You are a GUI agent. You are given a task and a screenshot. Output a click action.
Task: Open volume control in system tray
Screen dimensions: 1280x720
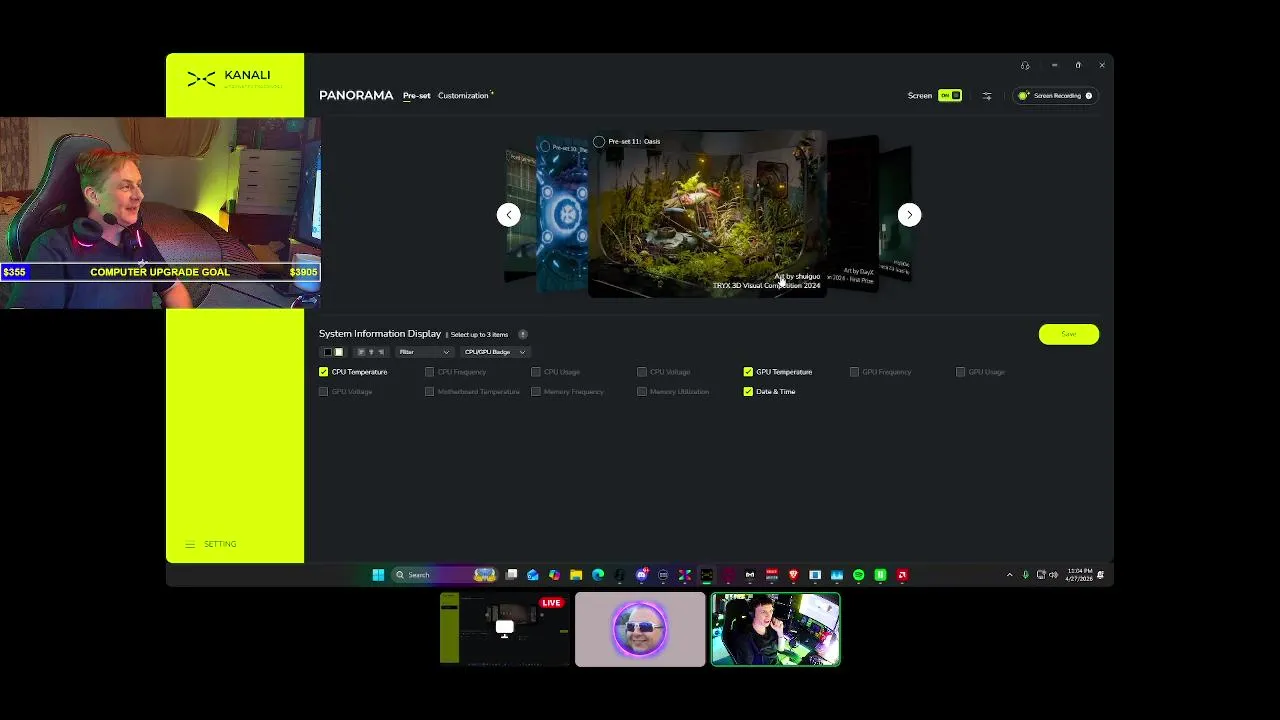pos(1053,575)
